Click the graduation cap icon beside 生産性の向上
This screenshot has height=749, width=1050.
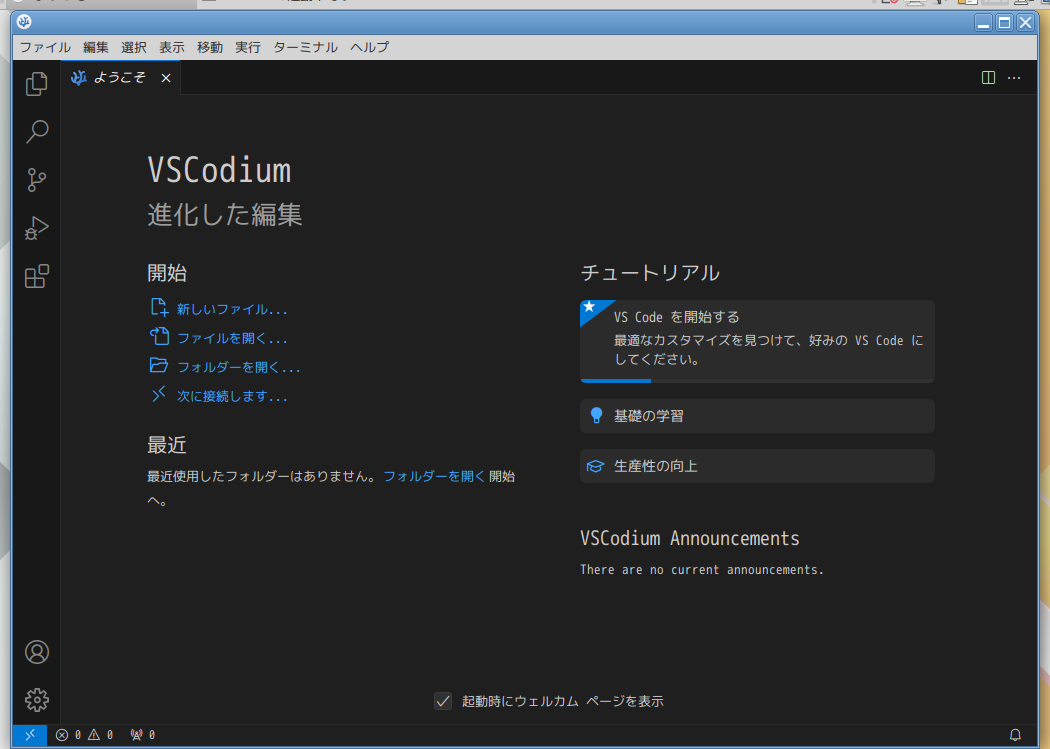[x=595, y=466]
